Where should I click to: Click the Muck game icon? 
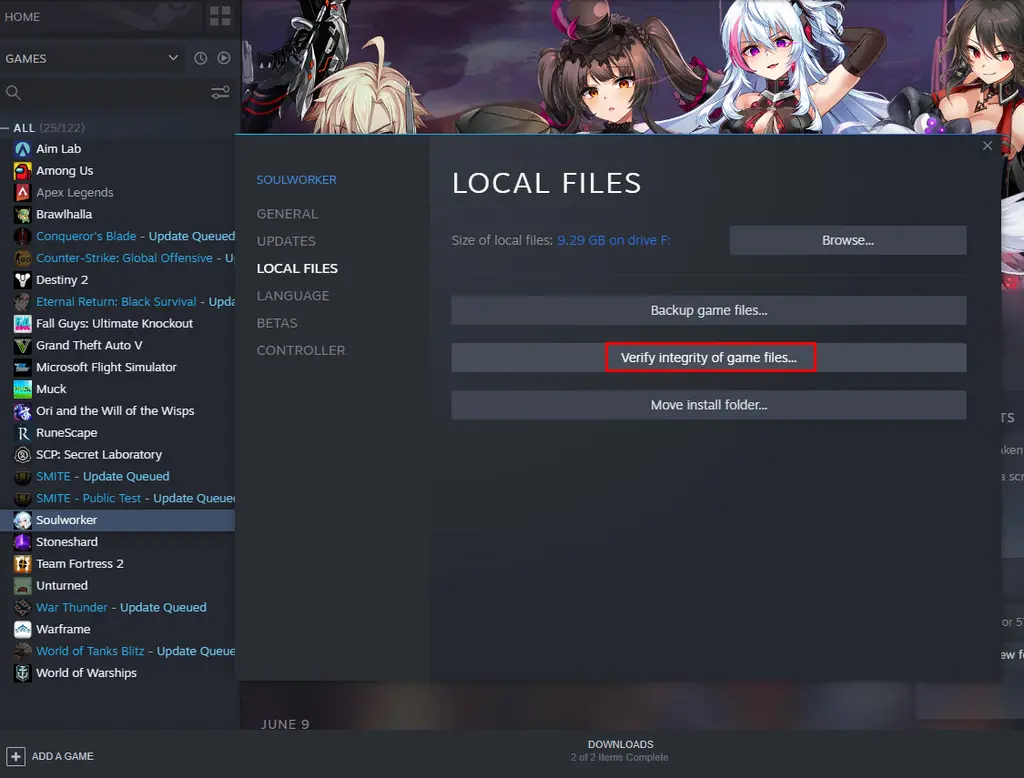click(x=22, y=389)
